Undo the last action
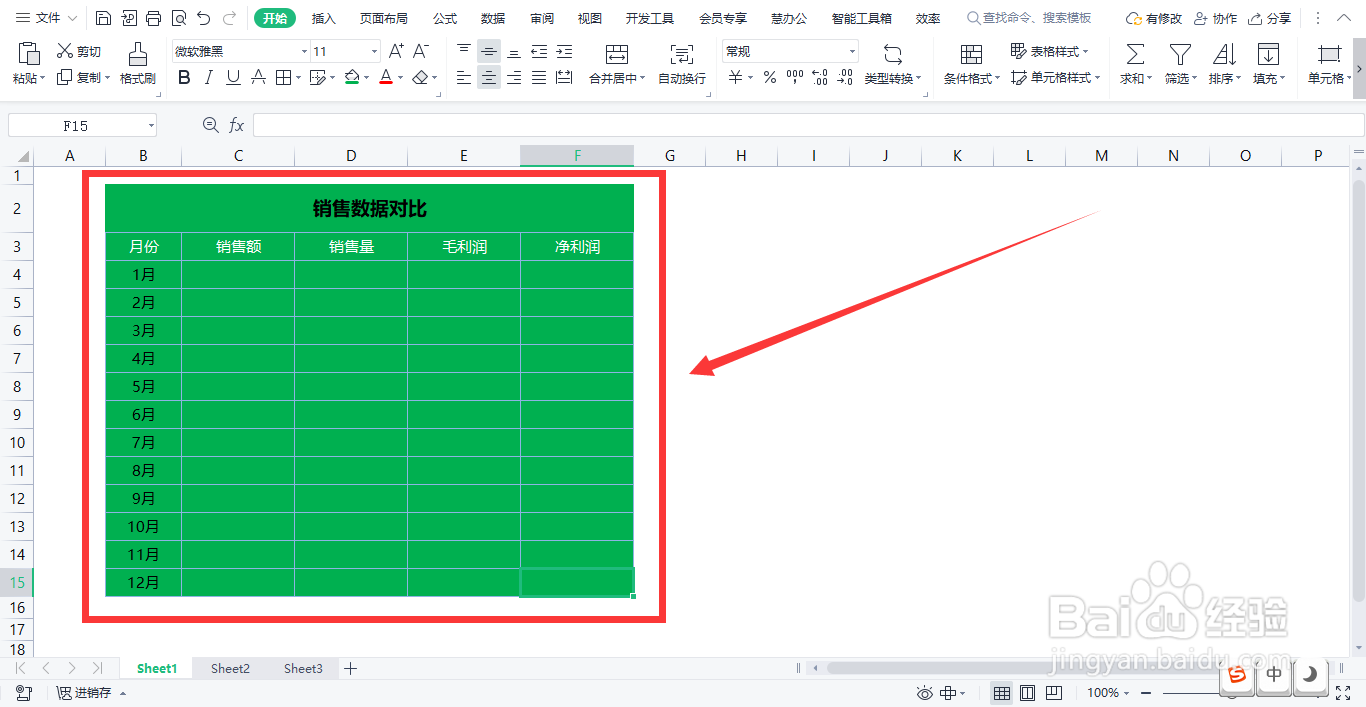 (x=204, y=18)
